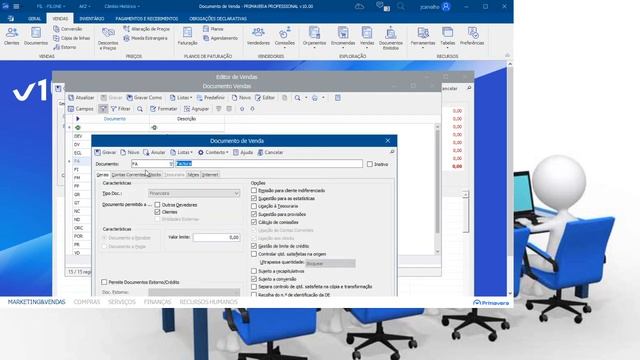Open the Tipo Doc. combo box
This screenshot has width=640, height=360.
click(194, 193)
